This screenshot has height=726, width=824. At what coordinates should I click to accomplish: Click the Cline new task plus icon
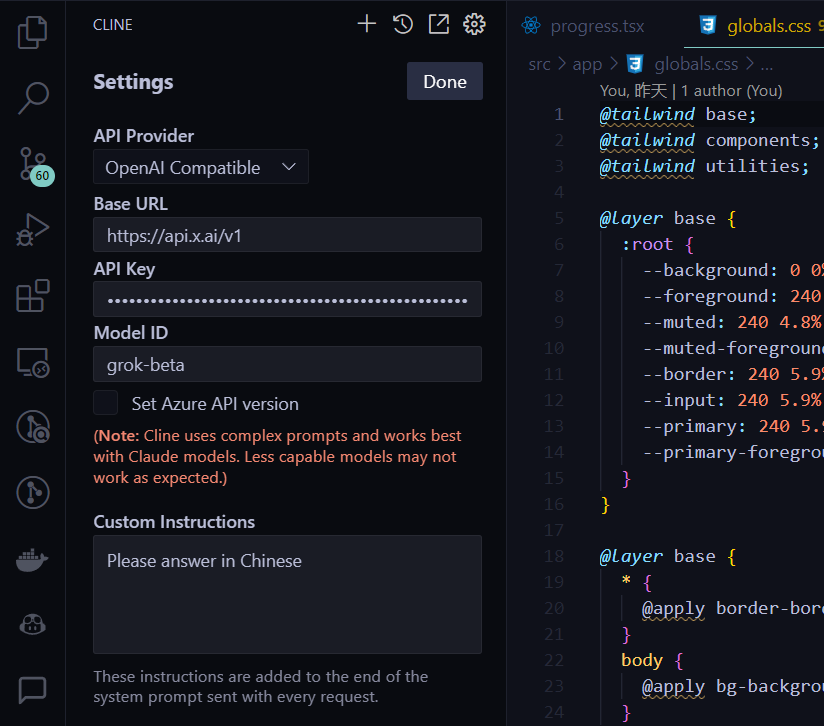click(367, 24)
